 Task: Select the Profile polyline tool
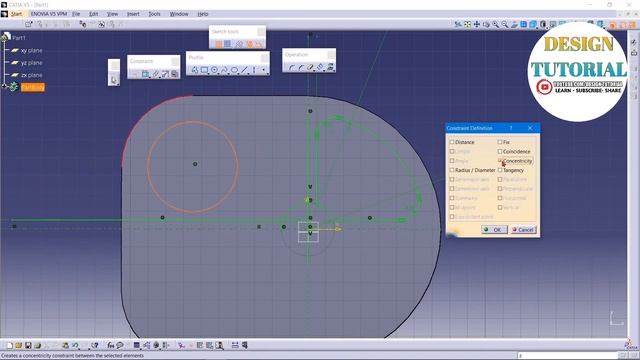coord(195,70)
